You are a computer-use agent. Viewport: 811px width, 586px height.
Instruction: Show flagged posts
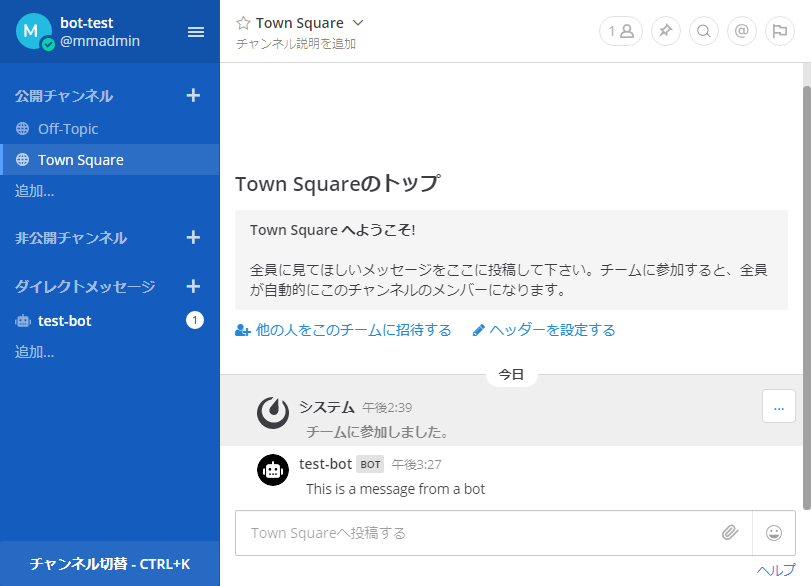click(779, 31)
